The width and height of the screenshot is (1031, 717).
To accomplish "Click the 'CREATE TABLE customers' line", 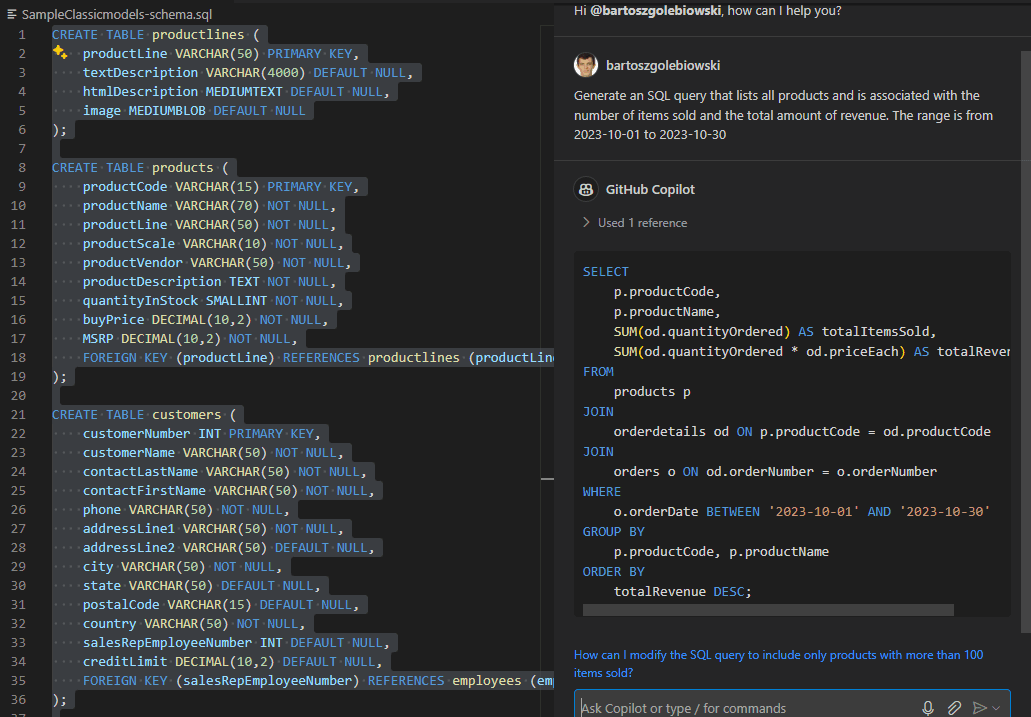I will click(144, 414).
